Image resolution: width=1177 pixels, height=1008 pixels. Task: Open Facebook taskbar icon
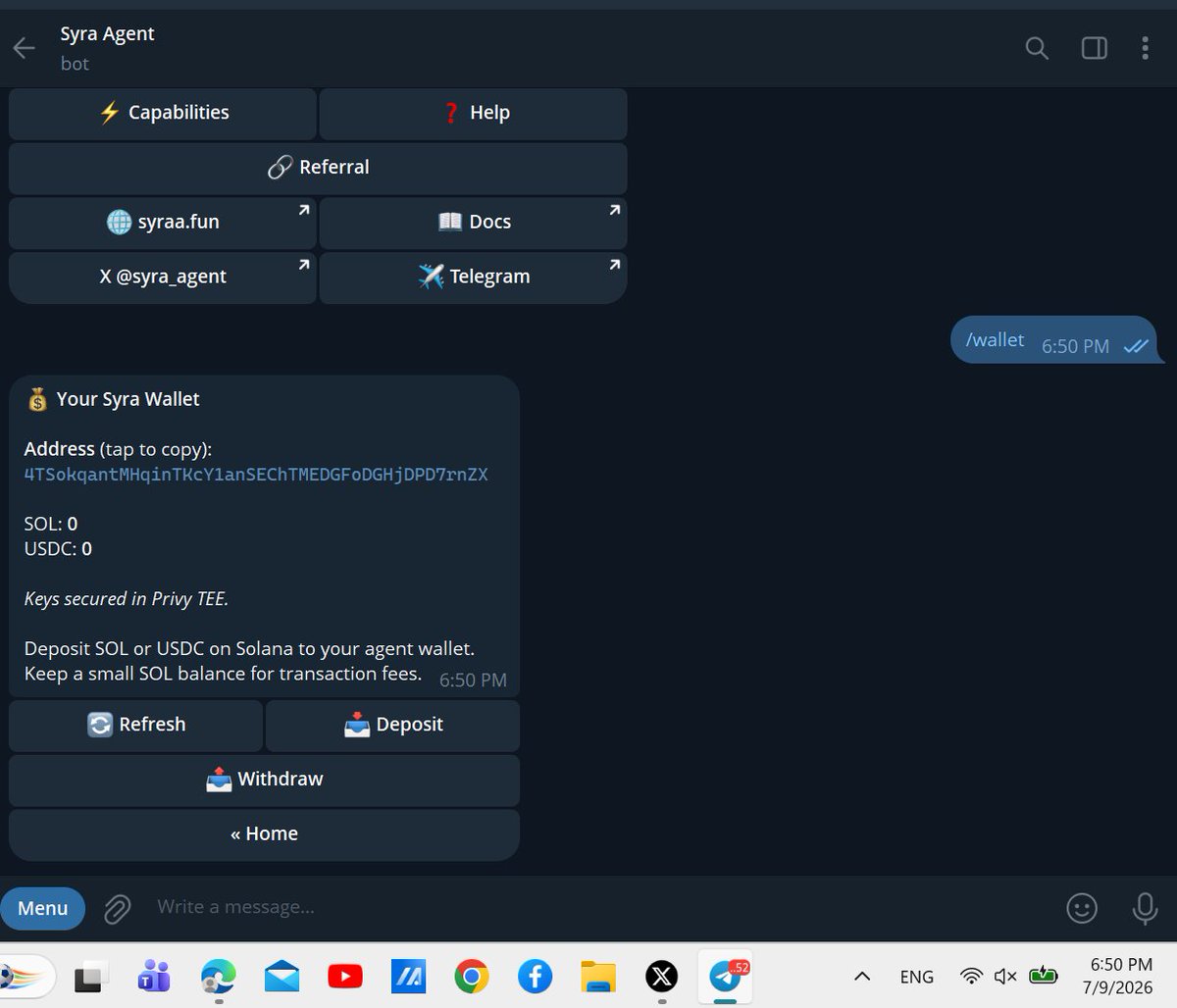tap(535, 977)
